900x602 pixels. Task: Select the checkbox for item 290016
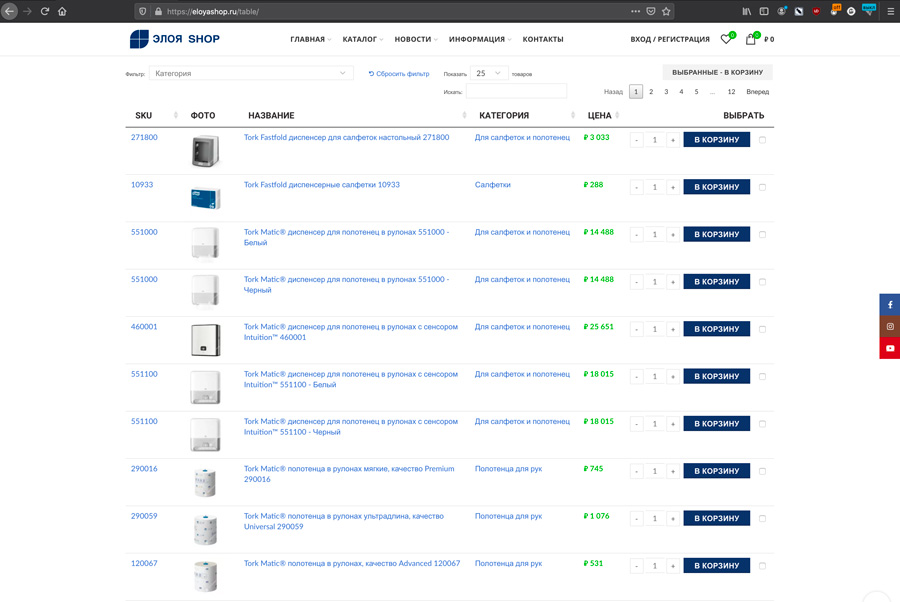pyautogui.click(x=762, y=470)
